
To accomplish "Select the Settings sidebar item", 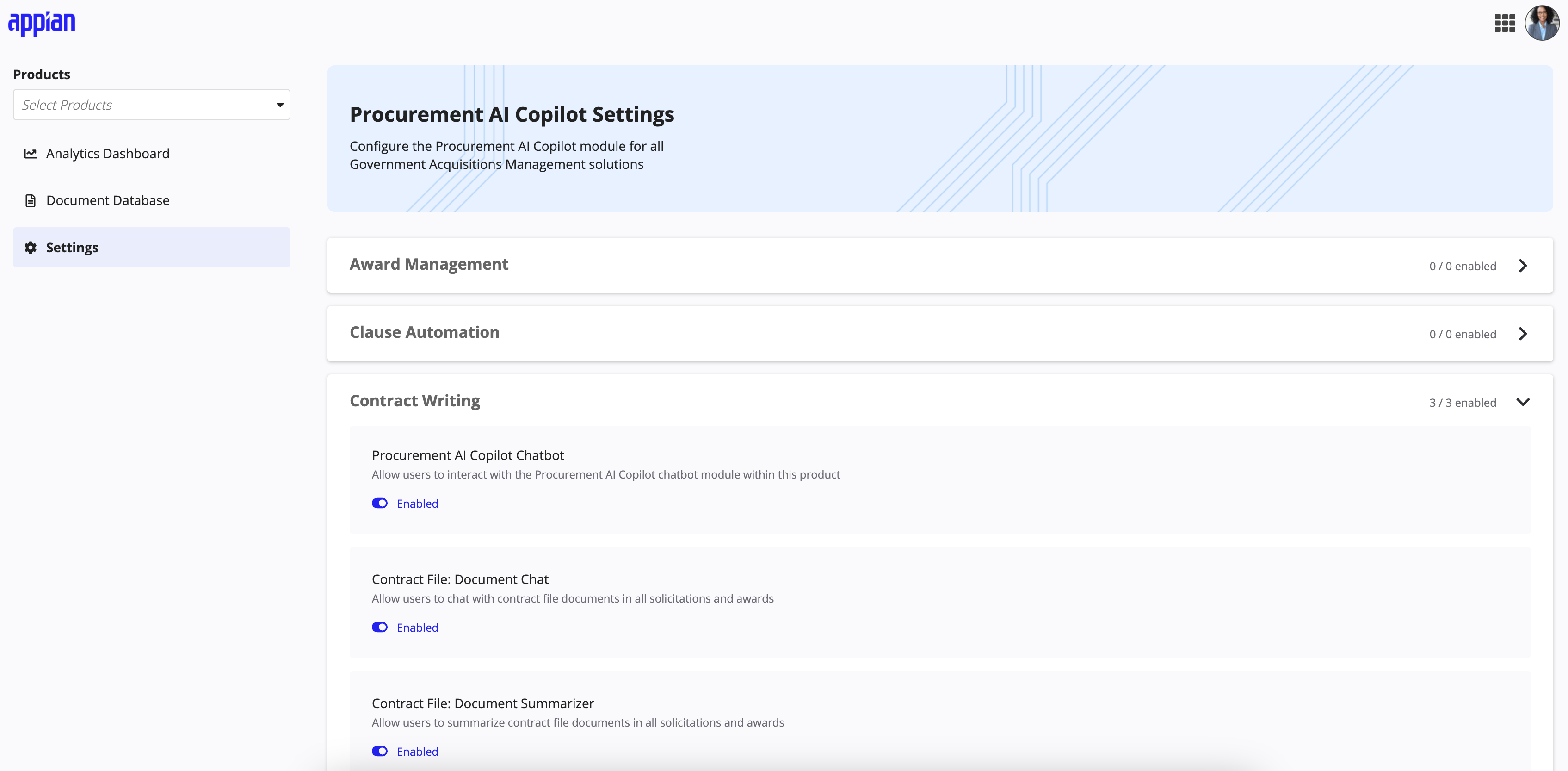I will point(152,247).
